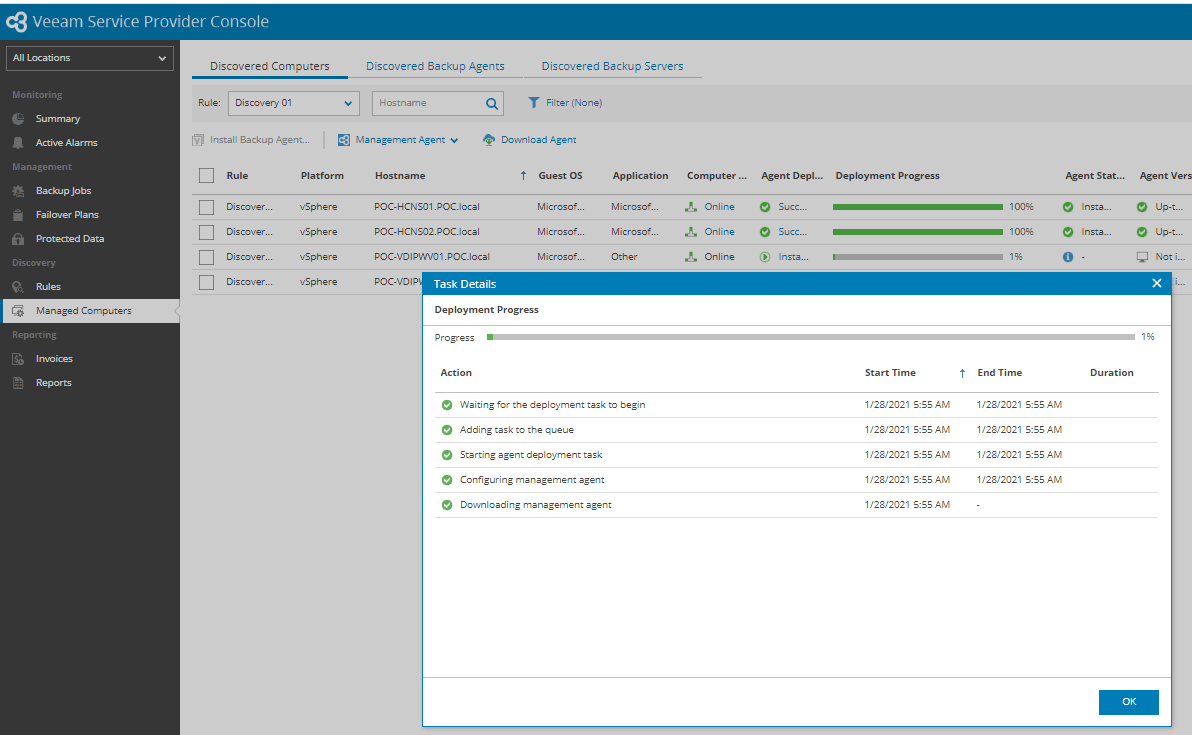This screenshot has width=1192, height=735.
Task: Click Other application cell for POC-VDIPWV01
Action: (624, 257)
